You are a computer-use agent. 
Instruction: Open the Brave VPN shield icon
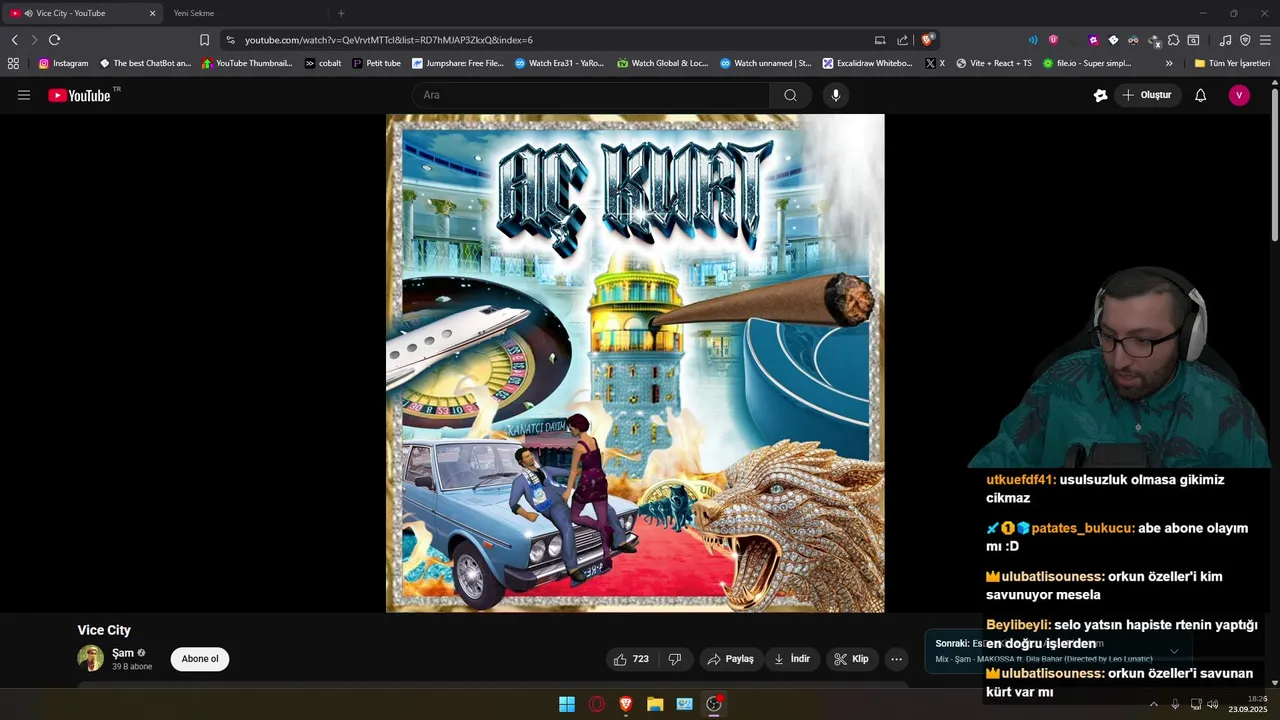click(x=1245, y=40)
